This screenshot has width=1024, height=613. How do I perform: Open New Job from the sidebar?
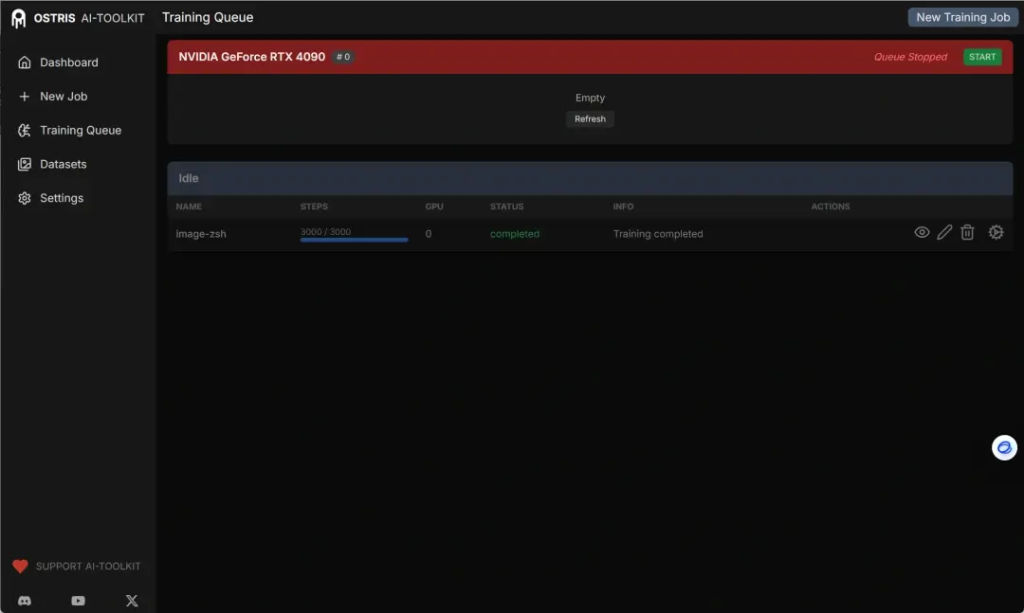click(x=63, y=96)
